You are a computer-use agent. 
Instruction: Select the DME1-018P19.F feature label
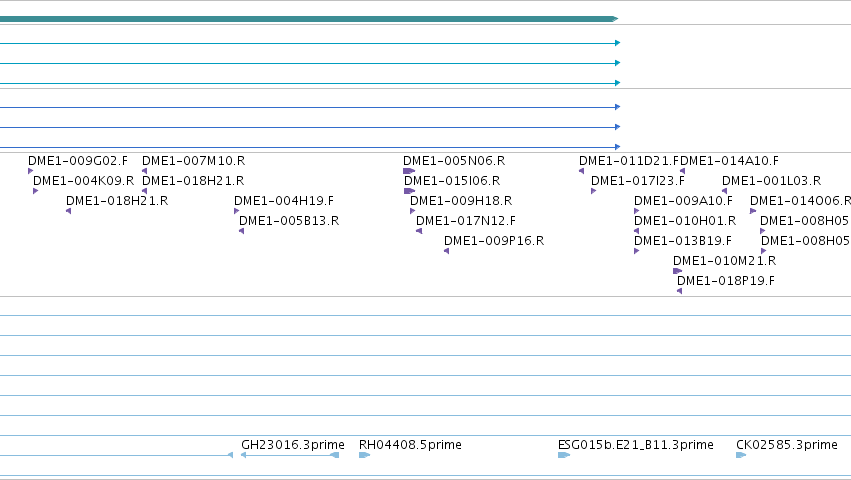(726, 281)
